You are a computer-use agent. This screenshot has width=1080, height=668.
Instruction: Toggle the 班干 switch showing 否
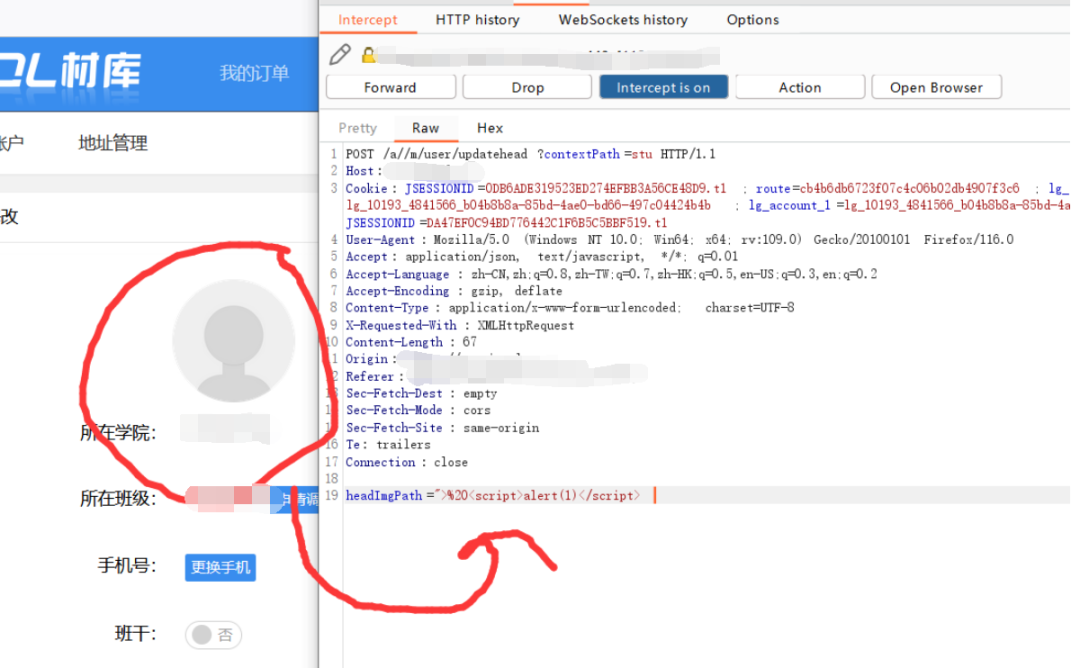[x=214, y=635]
